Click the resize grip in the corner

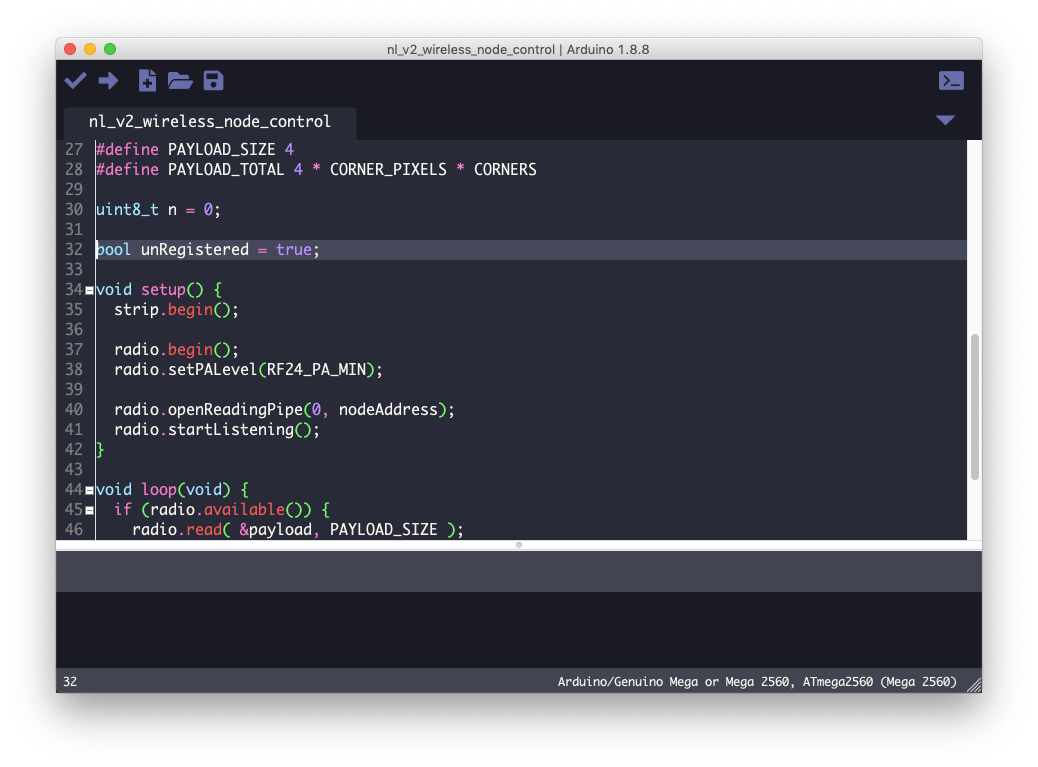tap(974, 681)
